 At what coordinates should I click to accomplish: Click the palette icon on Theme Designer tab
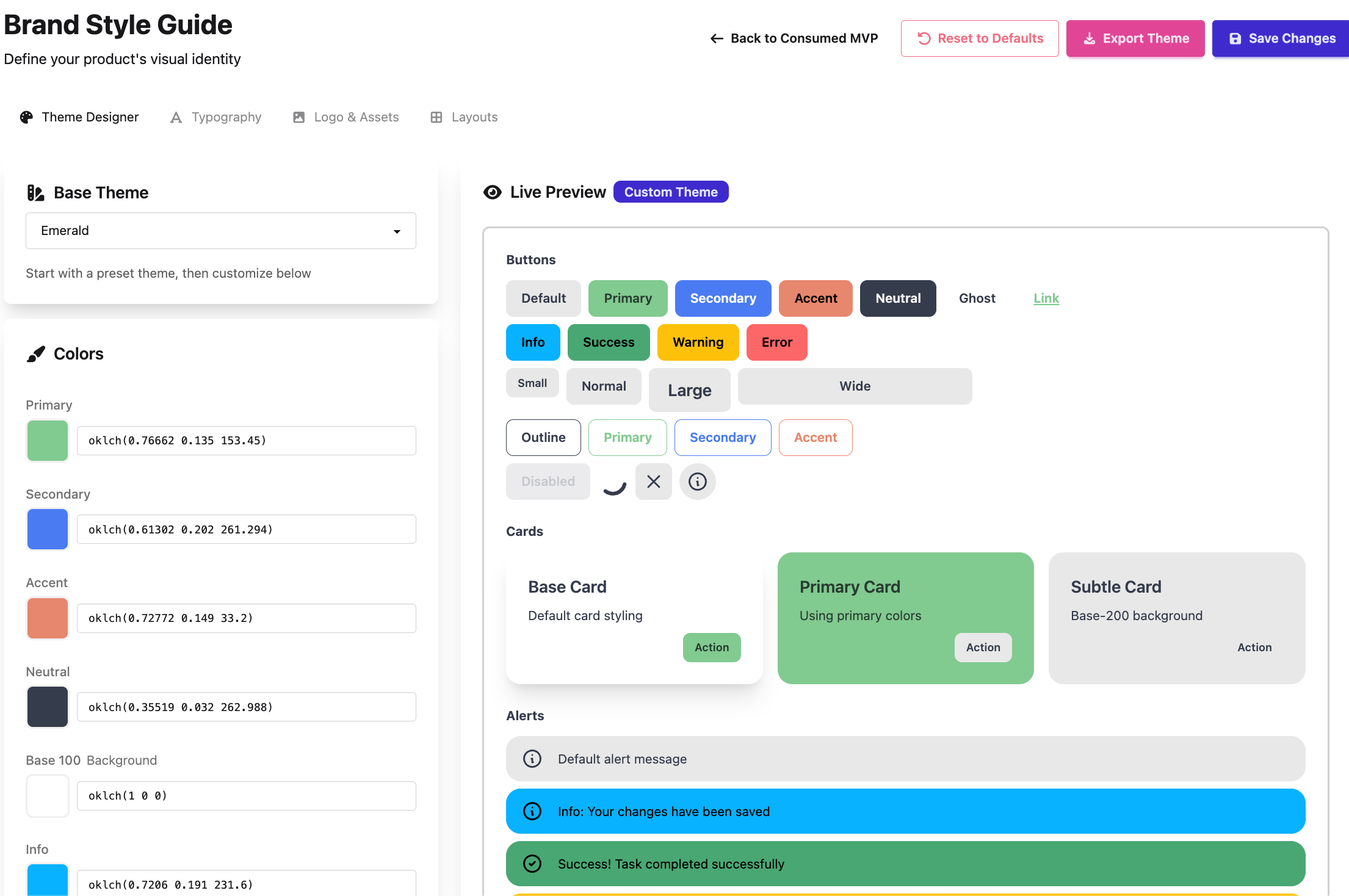(26, 117)
